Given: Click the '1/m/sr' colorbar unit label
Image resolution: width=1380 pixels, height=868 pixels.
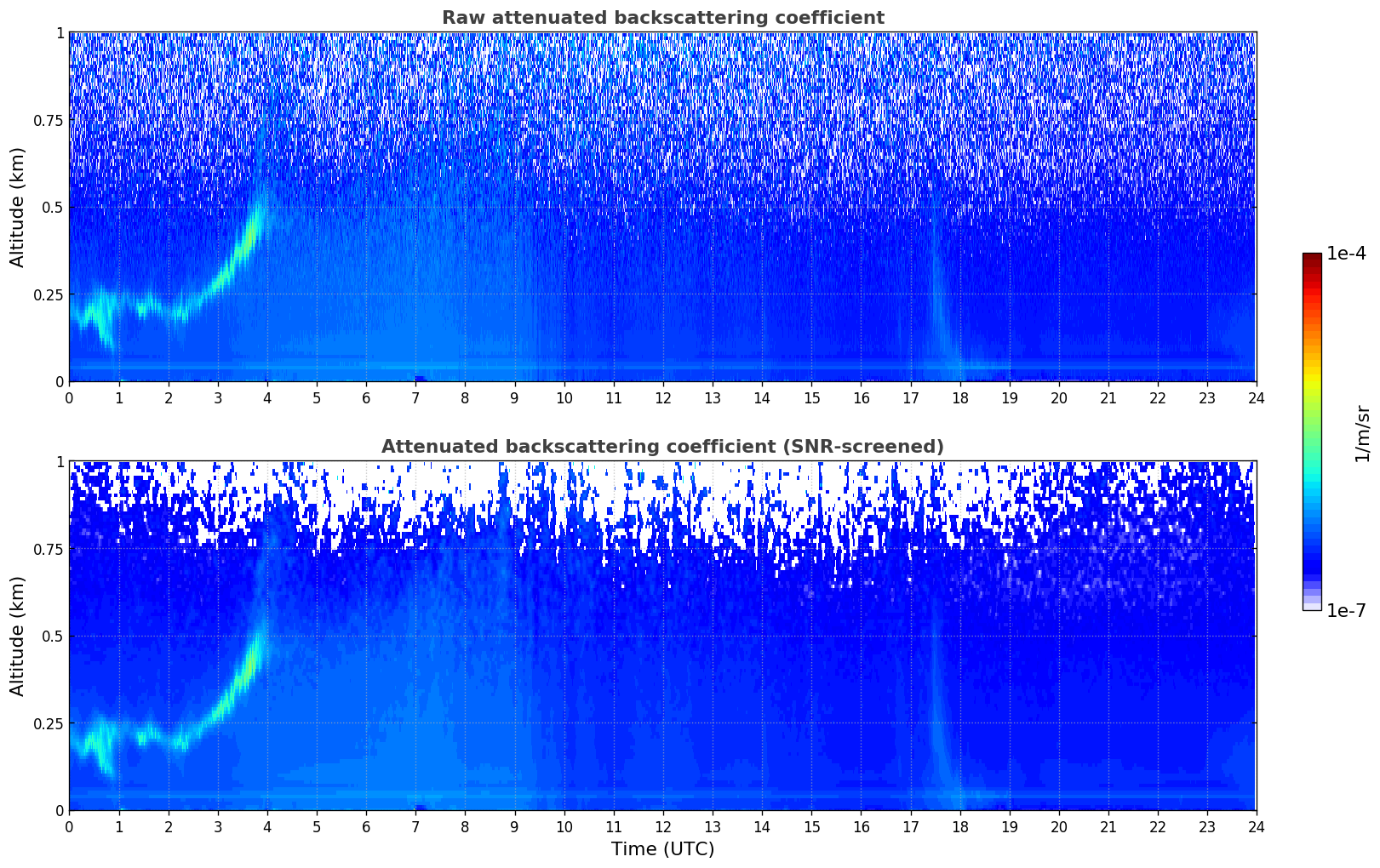Looking at the screenshot, I should (x=1362, y=432).
